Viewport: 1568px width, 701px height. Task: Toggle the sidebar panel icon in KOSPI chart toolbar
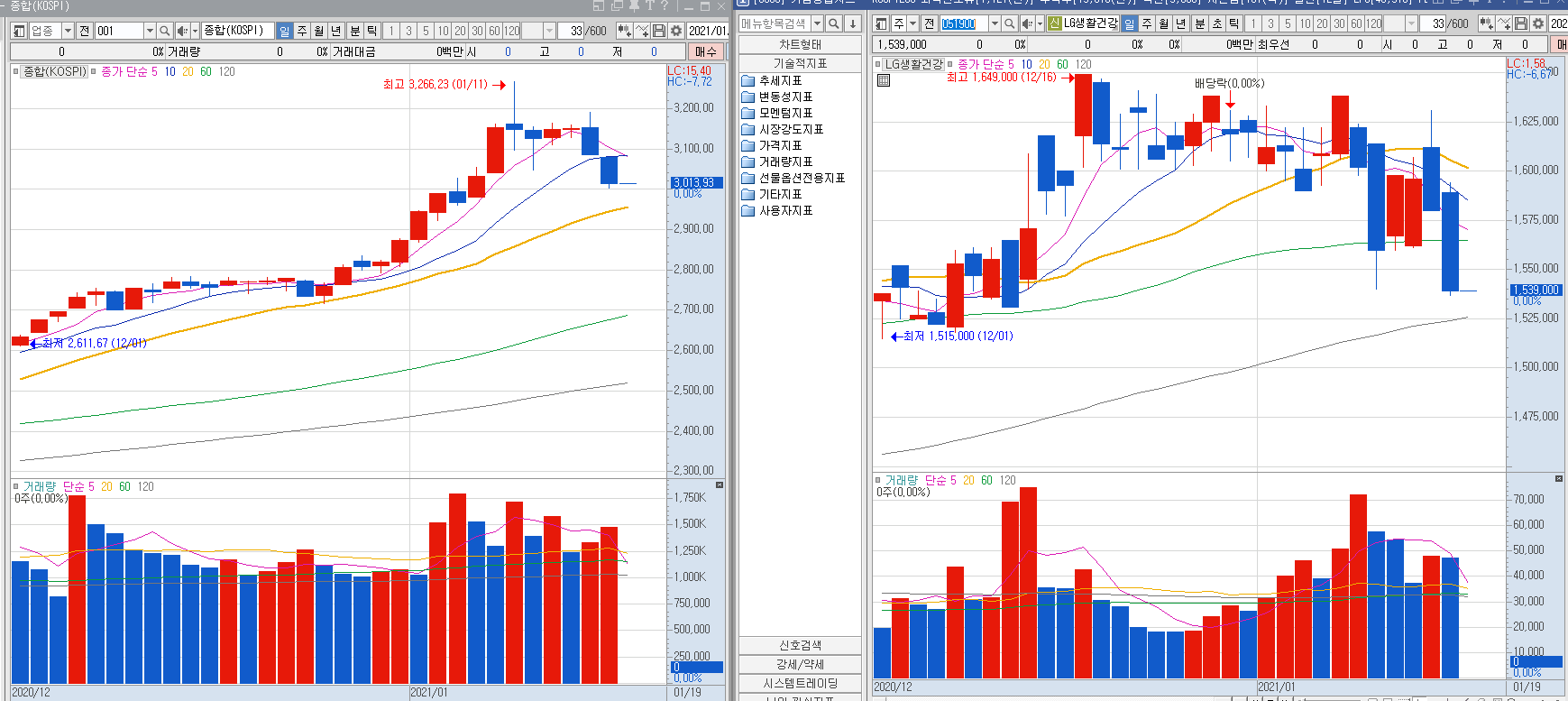point(19,31)
